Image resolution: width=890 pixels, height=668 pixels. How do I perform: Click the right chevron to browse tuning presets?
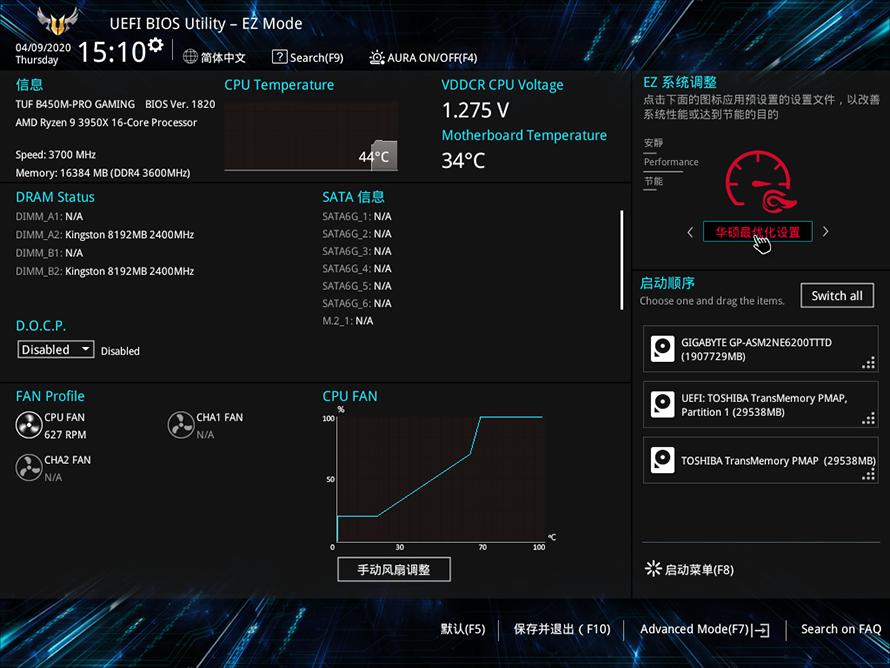[825, 231]
